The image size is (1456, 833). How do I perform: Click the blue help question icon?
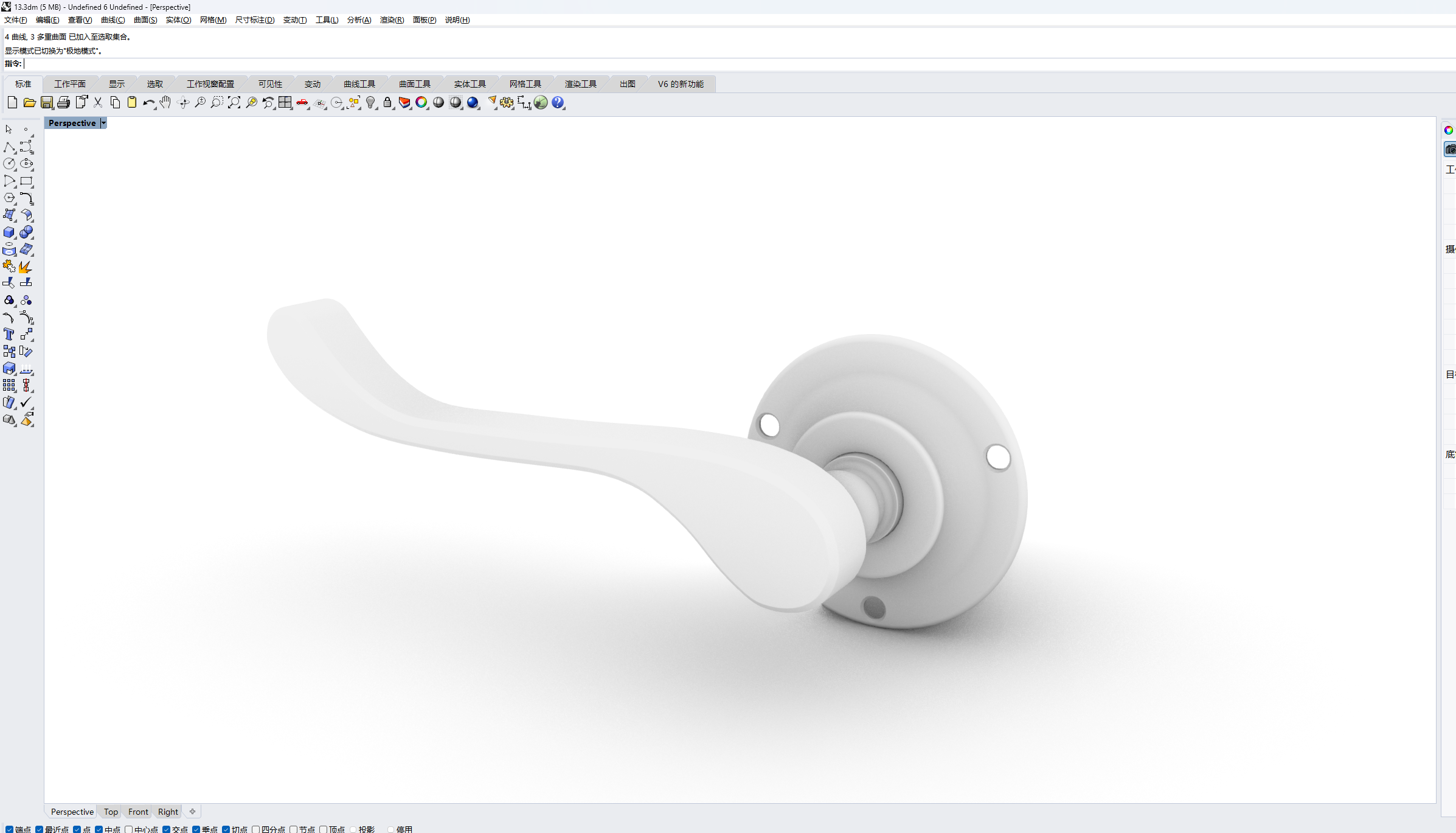point(558,102)
